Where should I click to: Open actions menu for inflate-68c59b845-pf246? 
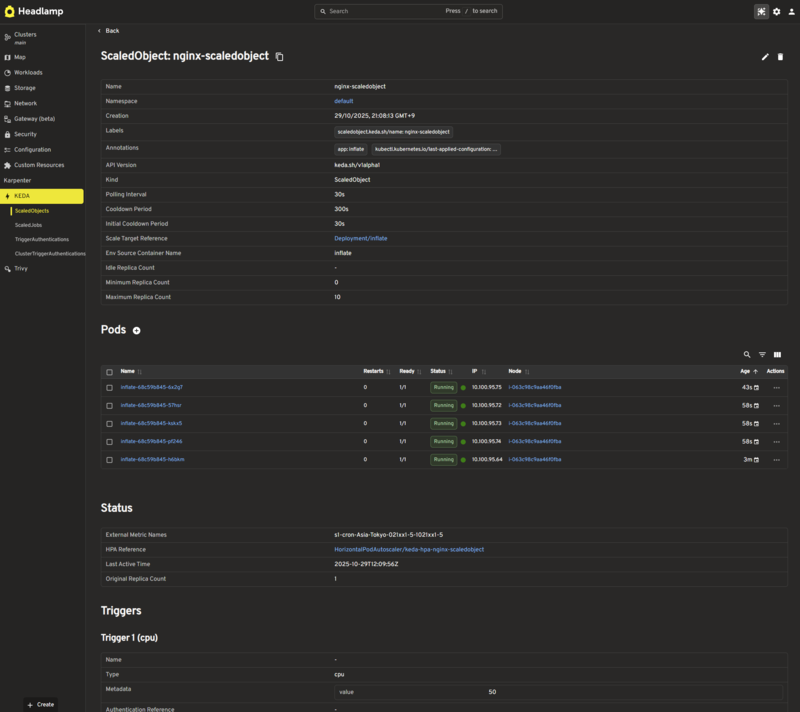tap(777, 442)
